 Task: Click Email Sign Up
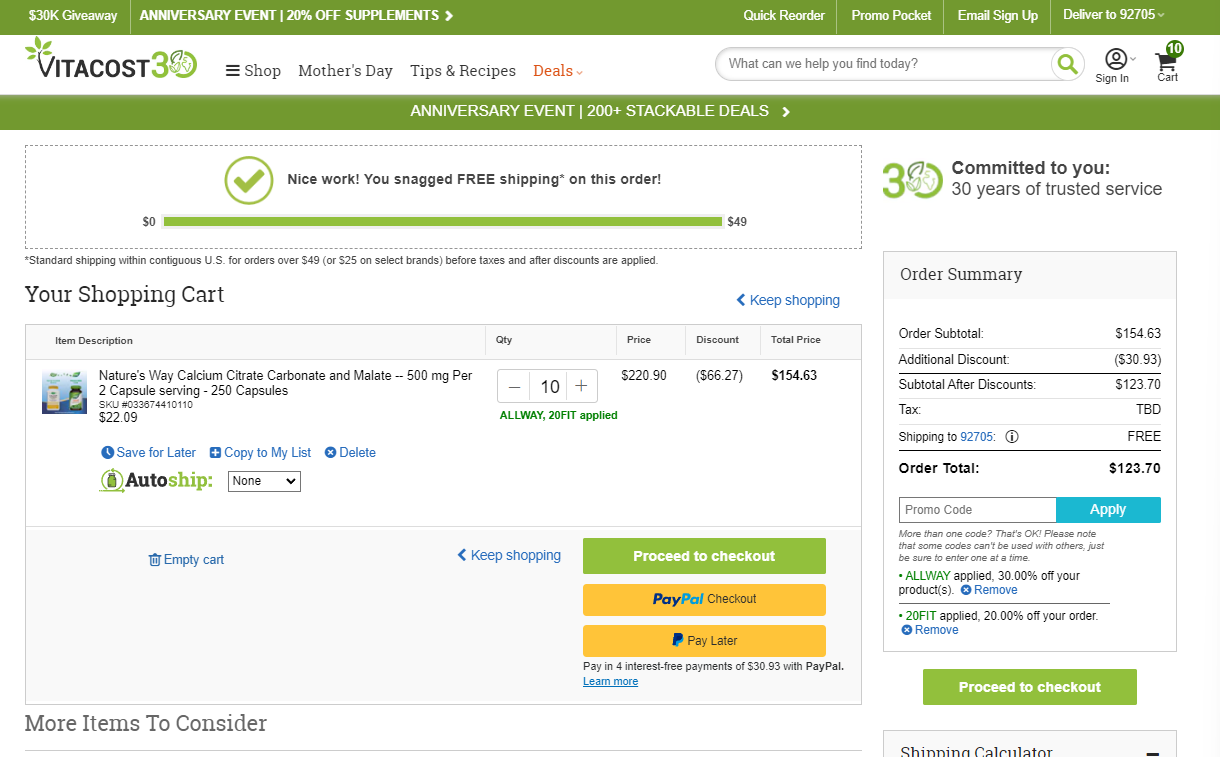click(x=998, y=15)
